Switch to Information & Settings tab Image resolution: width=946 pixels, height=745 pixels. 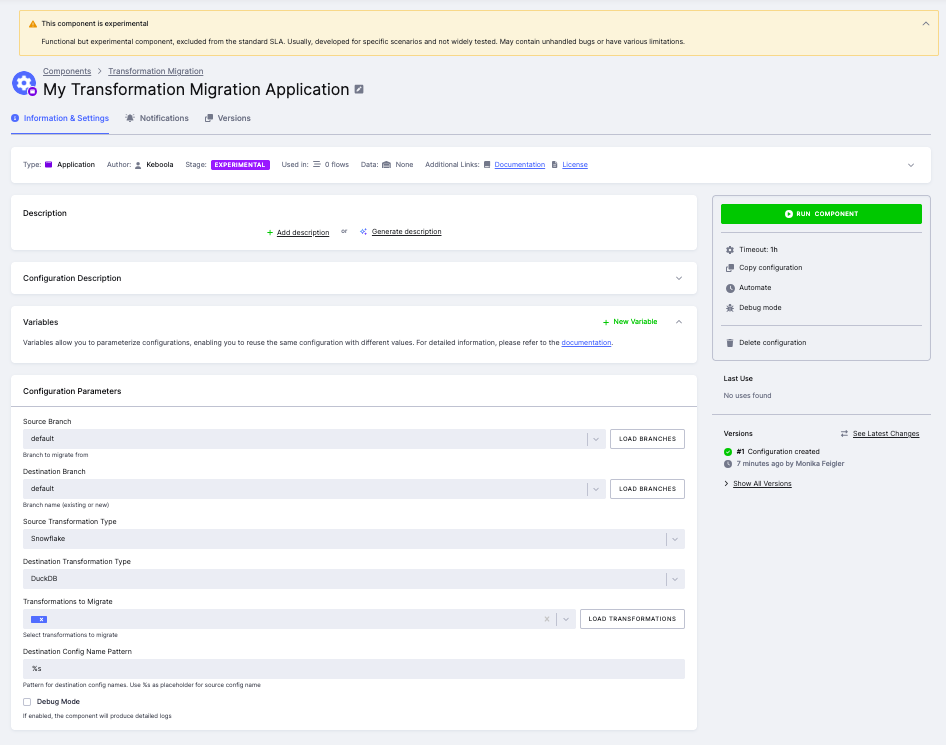pos(60,118)
